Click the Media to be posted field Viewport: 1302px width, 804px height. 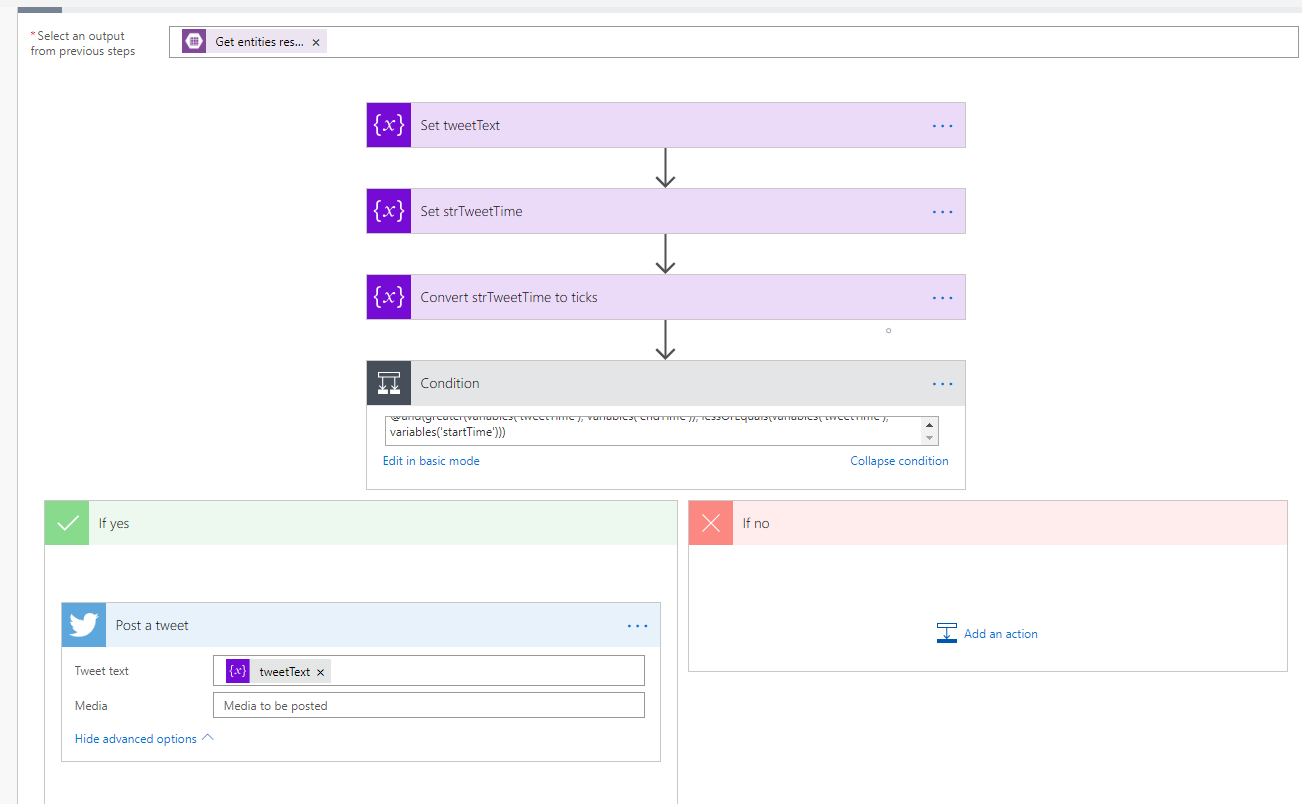[x=428, y=705]
